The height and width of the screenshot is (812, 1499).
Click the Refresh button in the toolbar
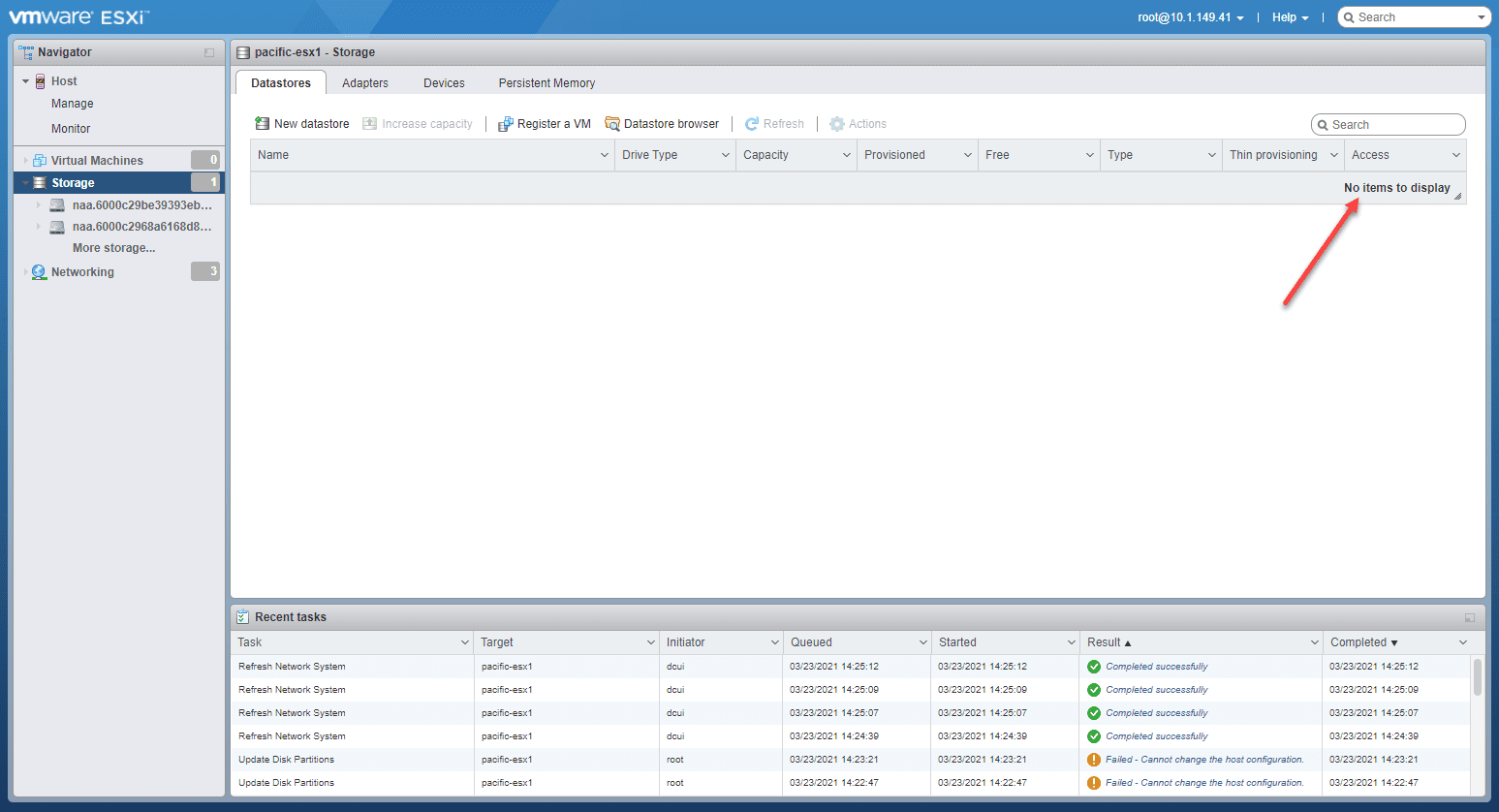pos(774,124)
